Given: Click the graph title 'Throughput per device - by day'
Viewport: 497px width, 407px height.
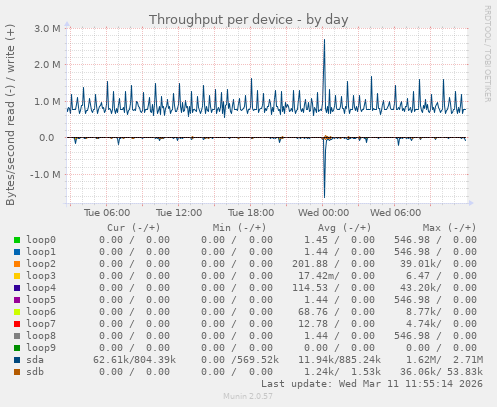Looking at the screenshot, I should [248, 20].
